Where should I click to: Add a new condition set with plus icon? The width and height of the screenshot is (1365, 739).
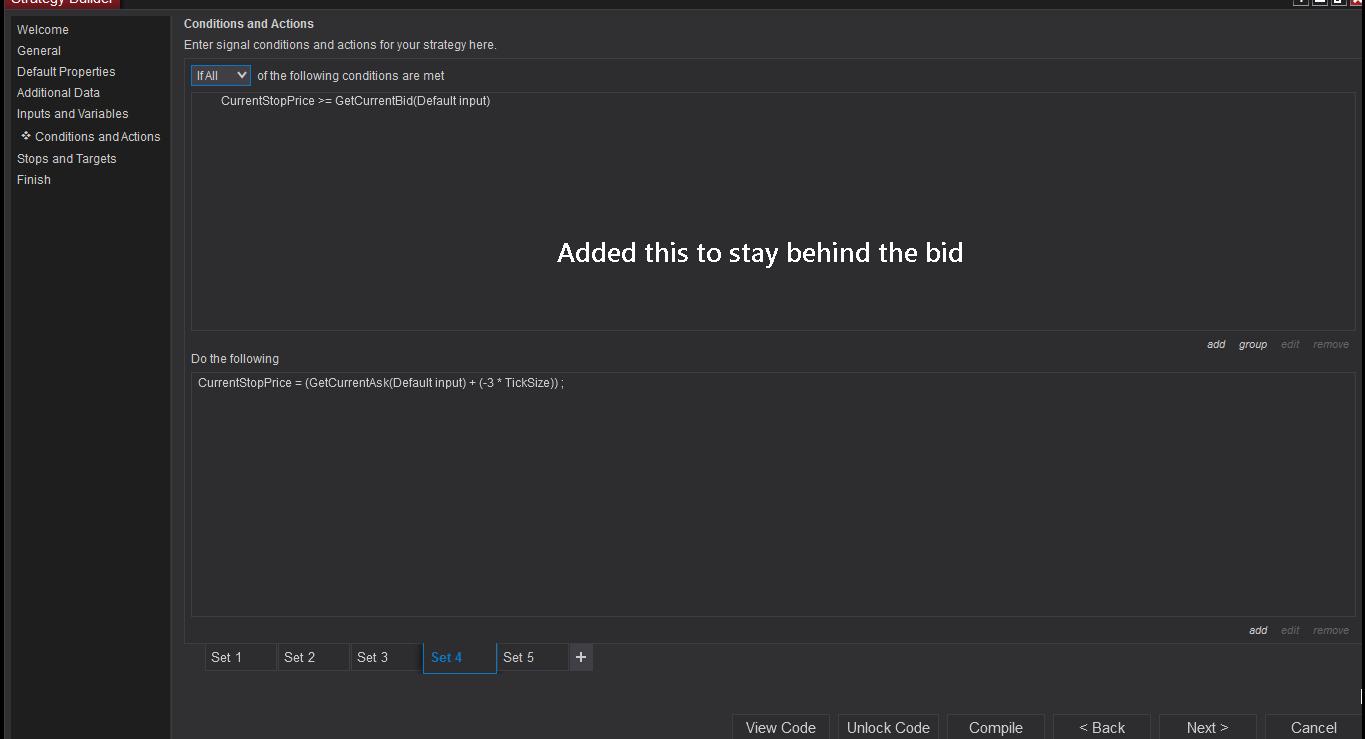(x=581, y=657)
